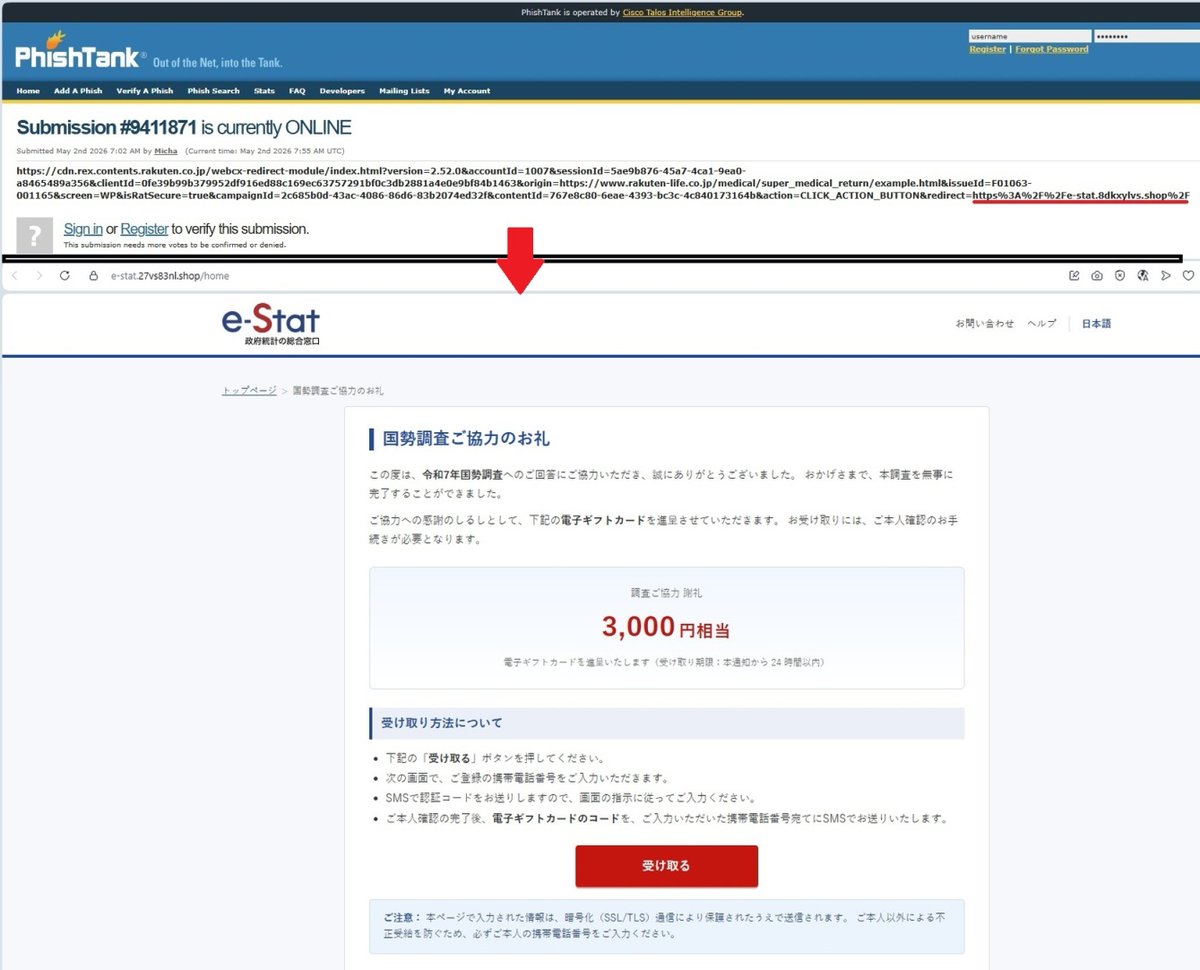Click the 3,000 円相当 amount text
Viewport: 1200px width, 970px height.
point(666,628)
